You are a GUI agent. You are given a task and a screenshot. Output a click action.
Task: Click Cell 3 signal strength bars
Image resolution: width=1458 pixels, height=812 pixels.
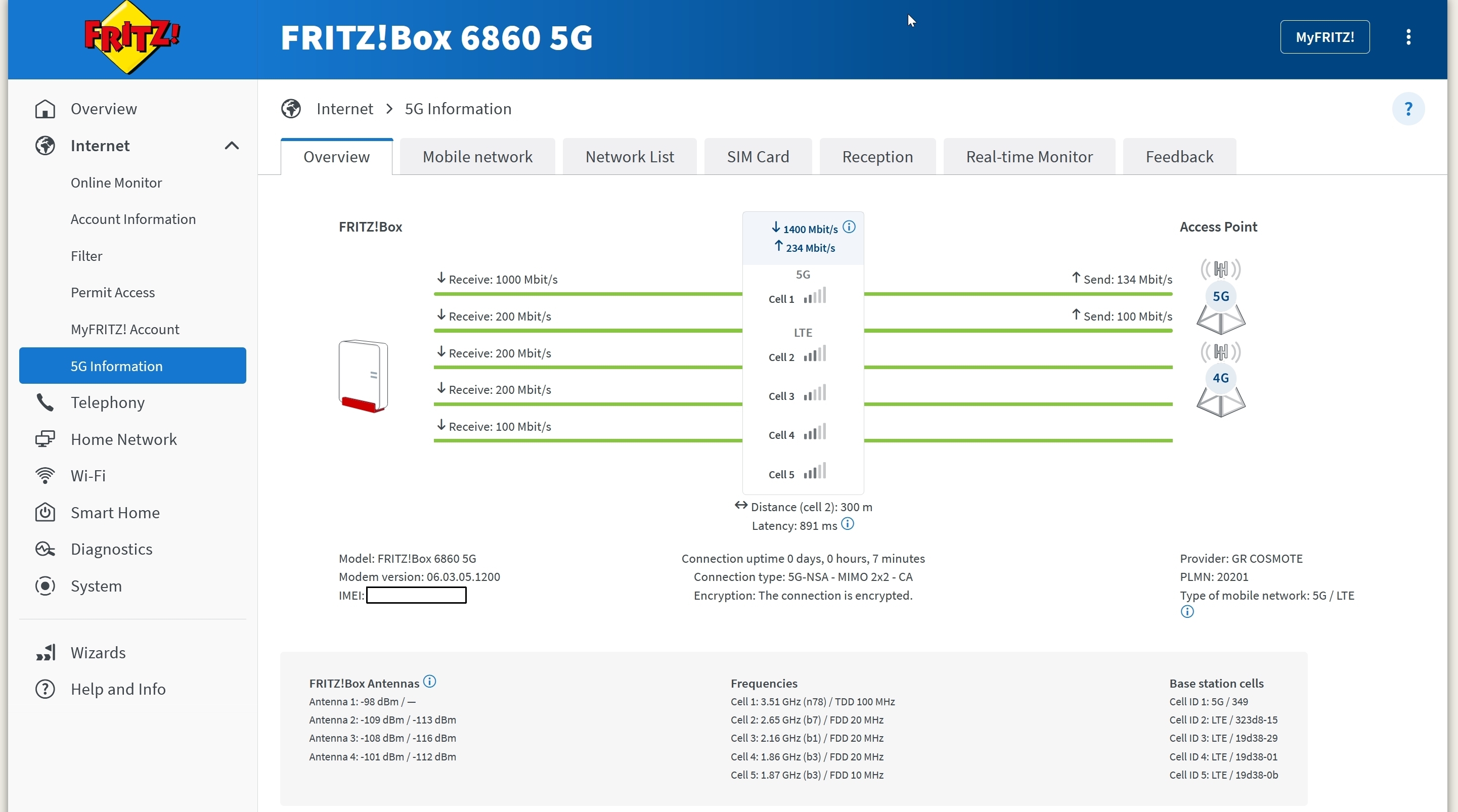click(815, 393)
